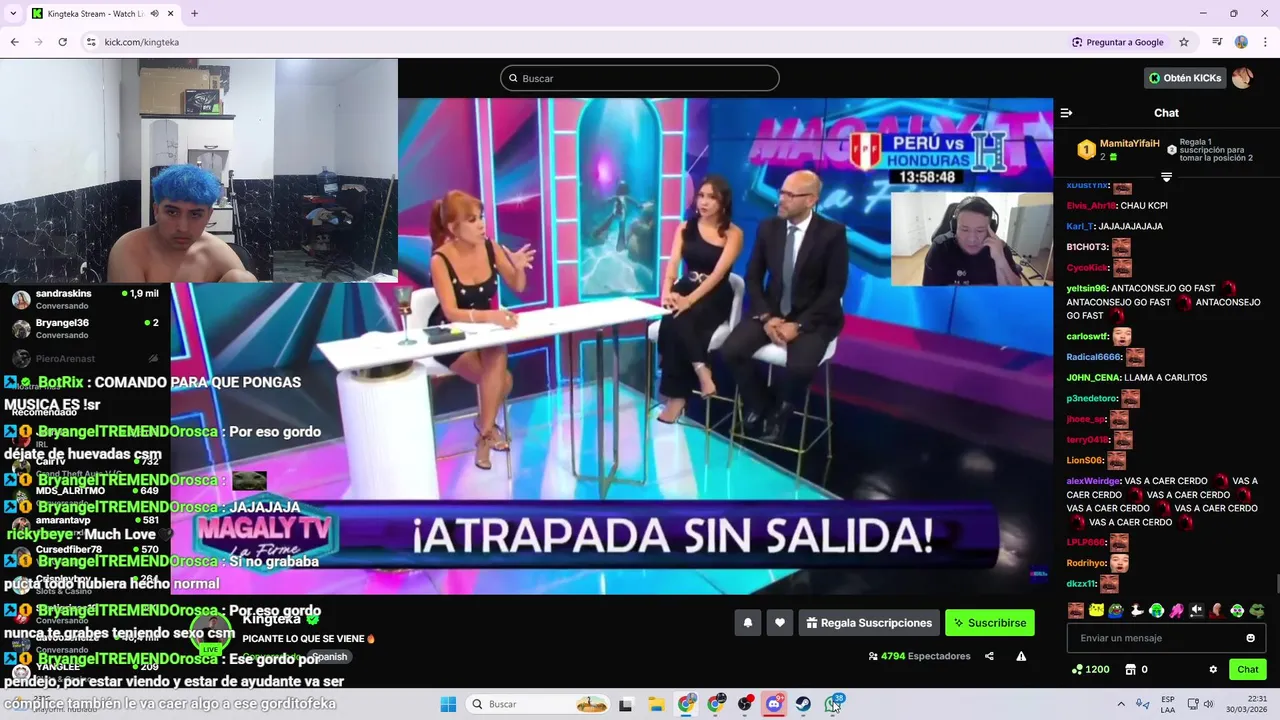
Task: Collapse the chat panel with arrow icon
Action: 1066,113
